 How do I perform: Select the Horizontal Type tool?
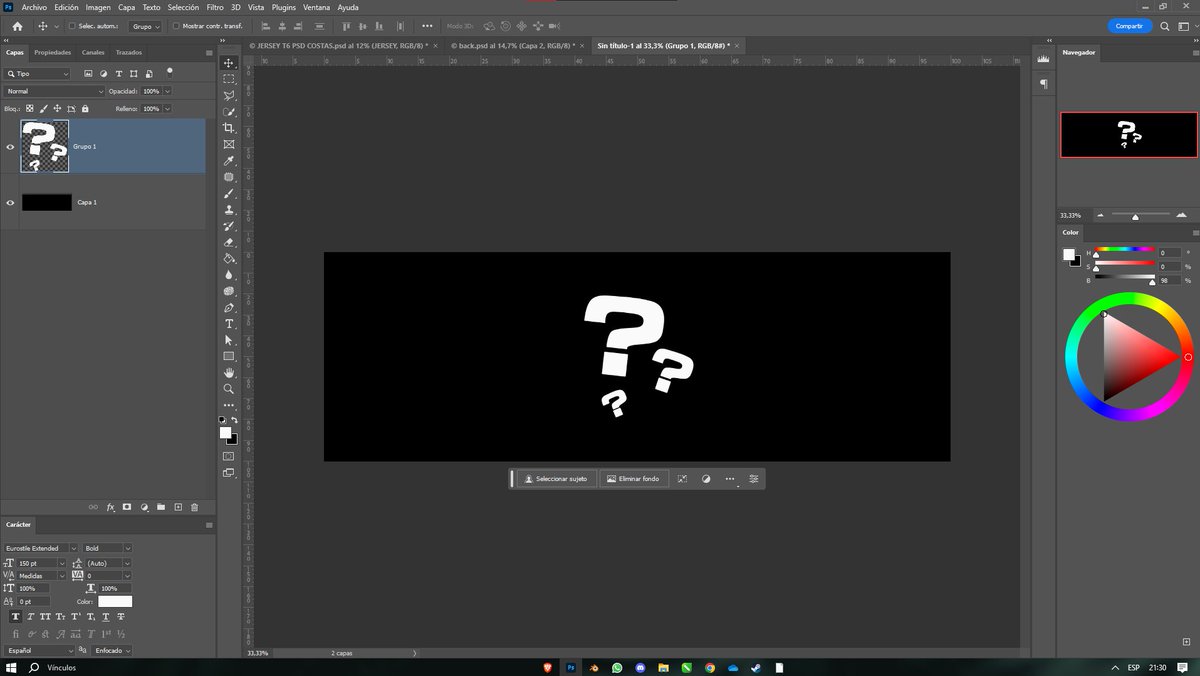(229, 324)
